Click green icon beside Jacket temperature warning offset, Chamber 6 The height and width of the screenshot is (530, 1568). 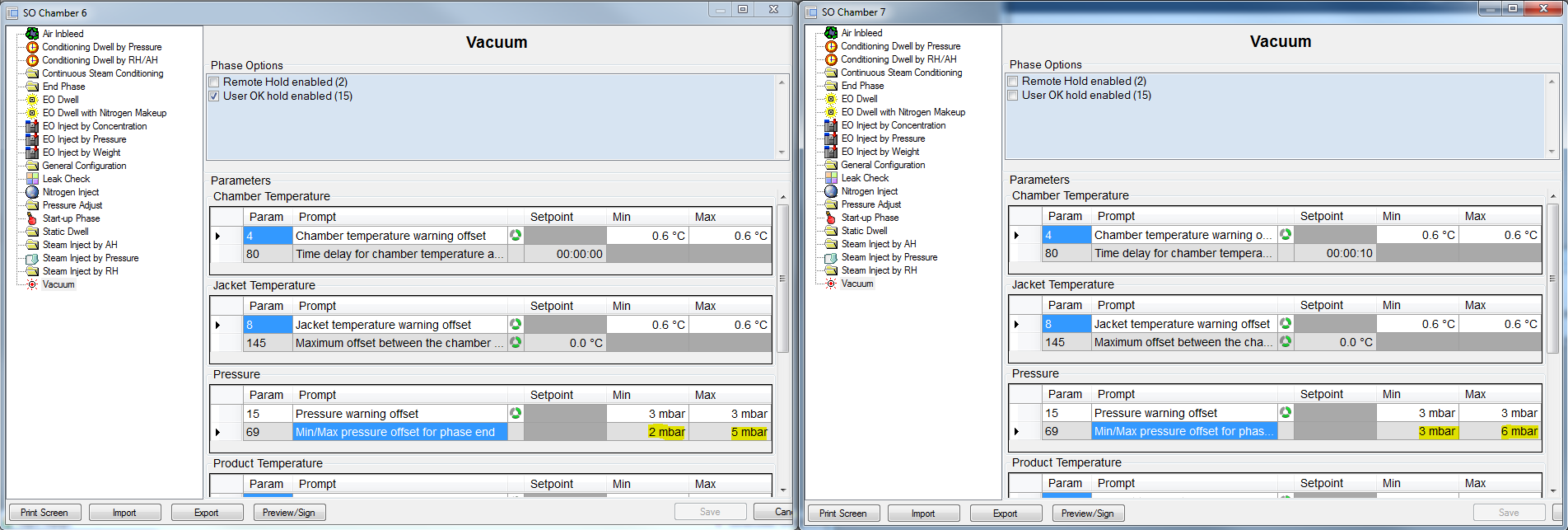516,324
